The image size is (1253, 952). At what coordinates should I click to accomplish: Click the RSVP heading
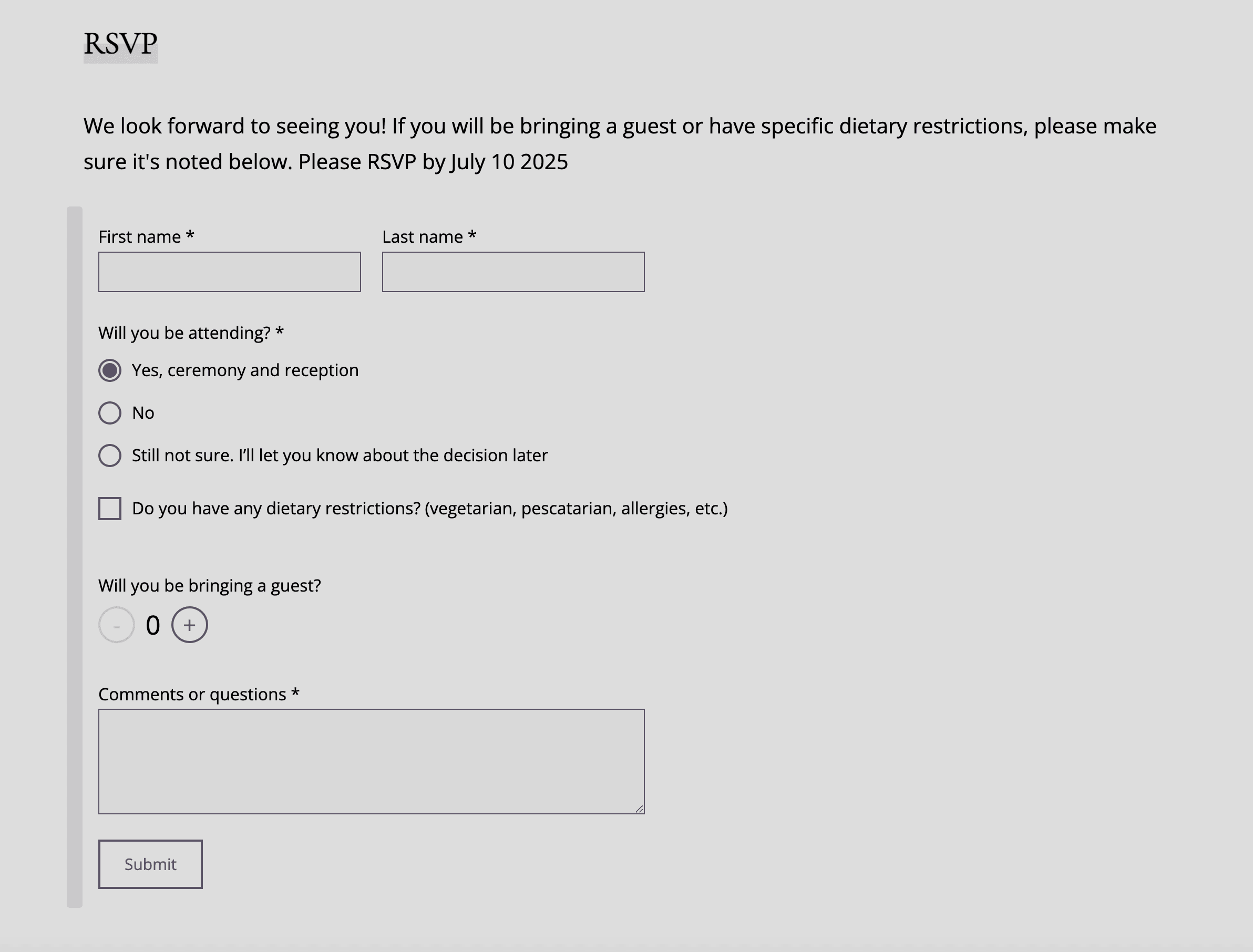120,44
